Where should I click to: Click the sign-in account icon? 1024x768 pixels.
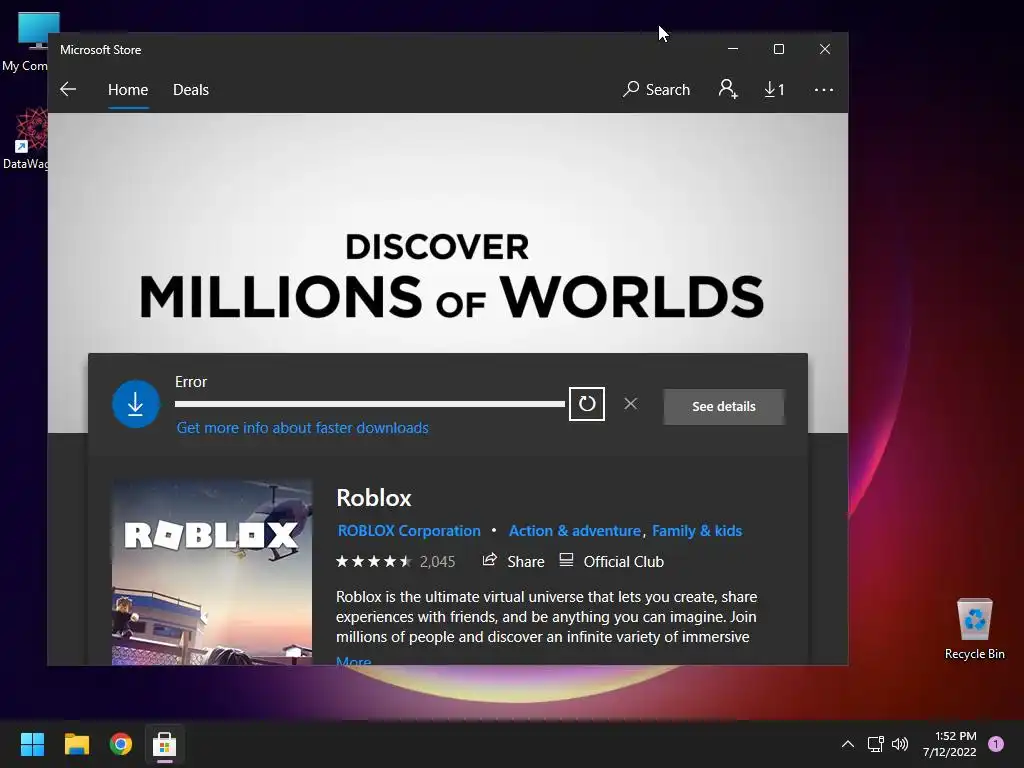point(728,89)
